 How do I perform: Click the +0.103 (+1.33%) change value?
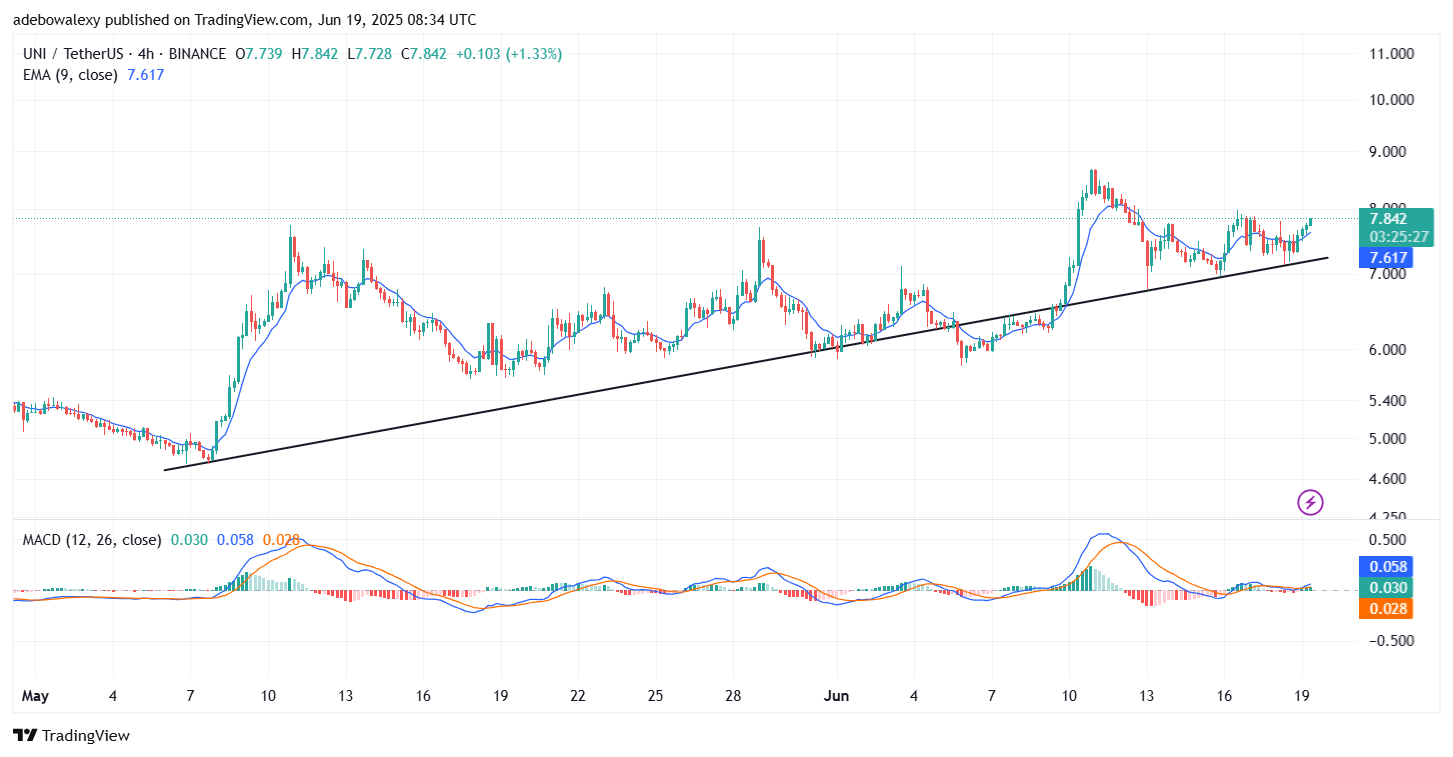(x=508, y=54)
